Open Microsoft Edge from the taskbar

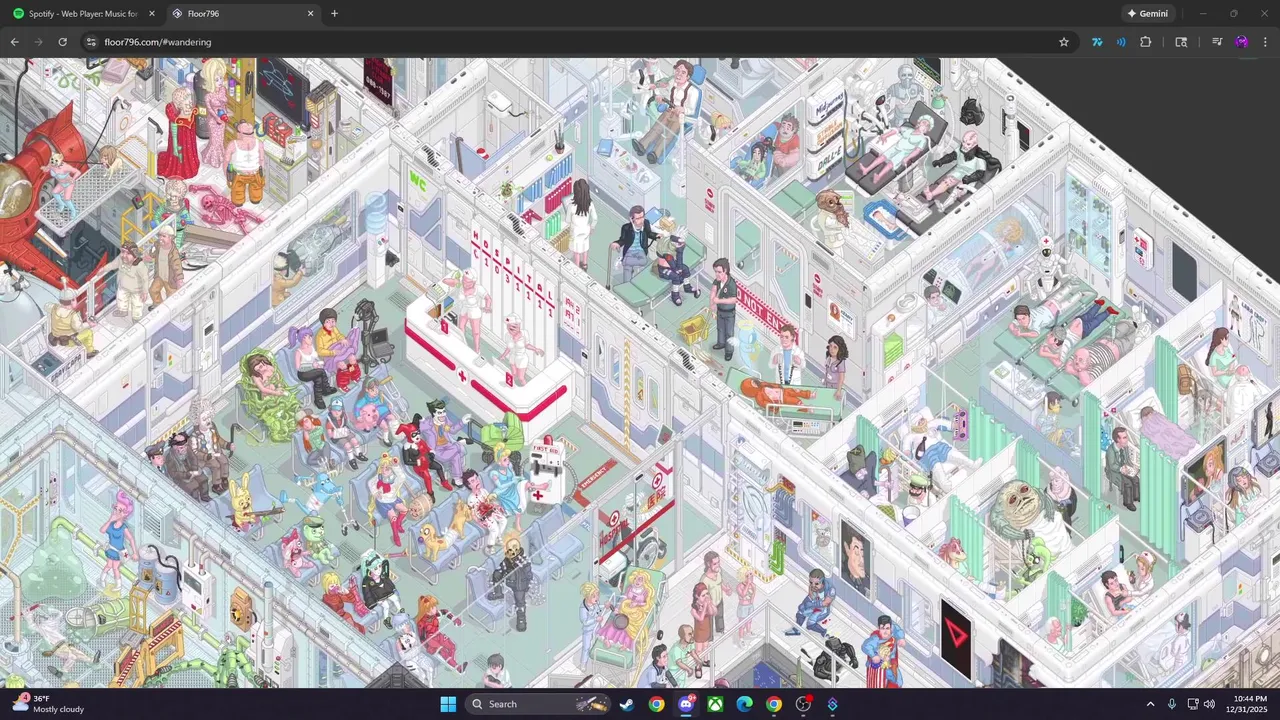744,704
